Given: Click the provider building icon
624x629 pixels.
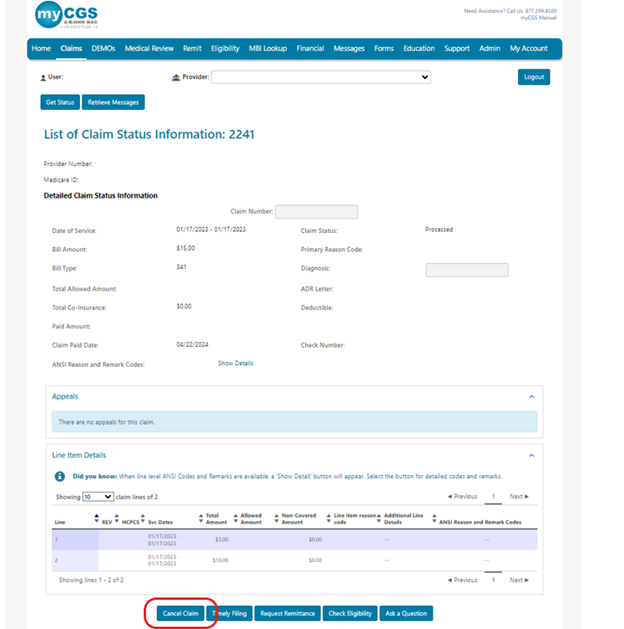Looking at the screenshot, I should coord(176,77).
